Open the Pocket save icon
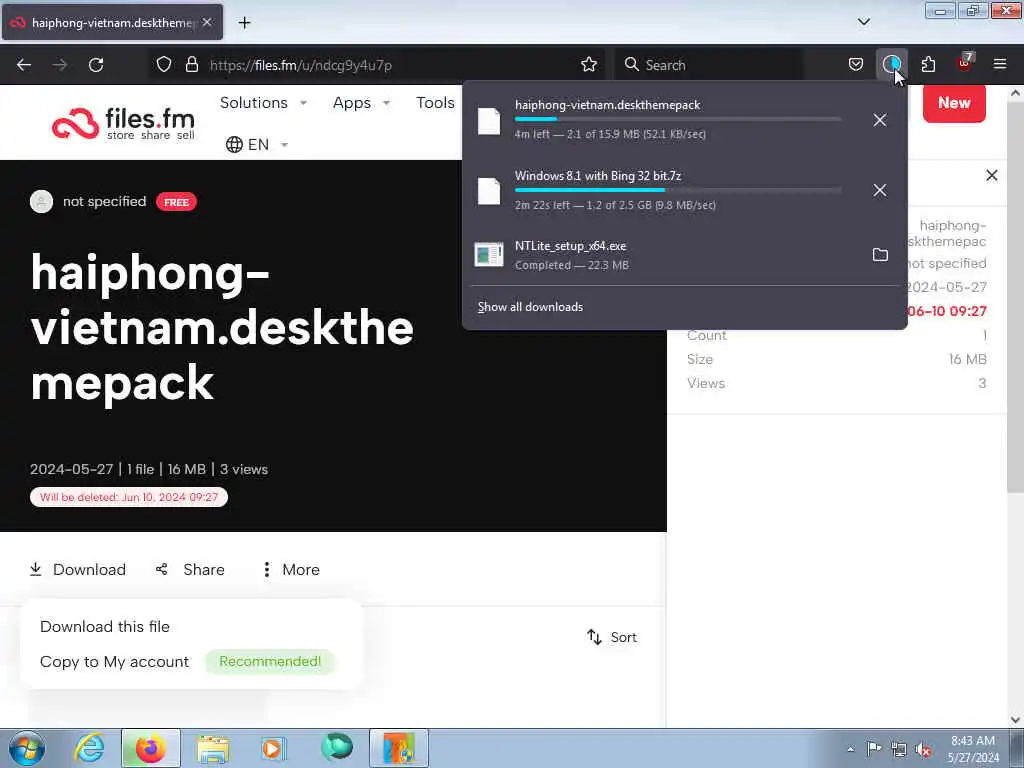 coord(856,65)
